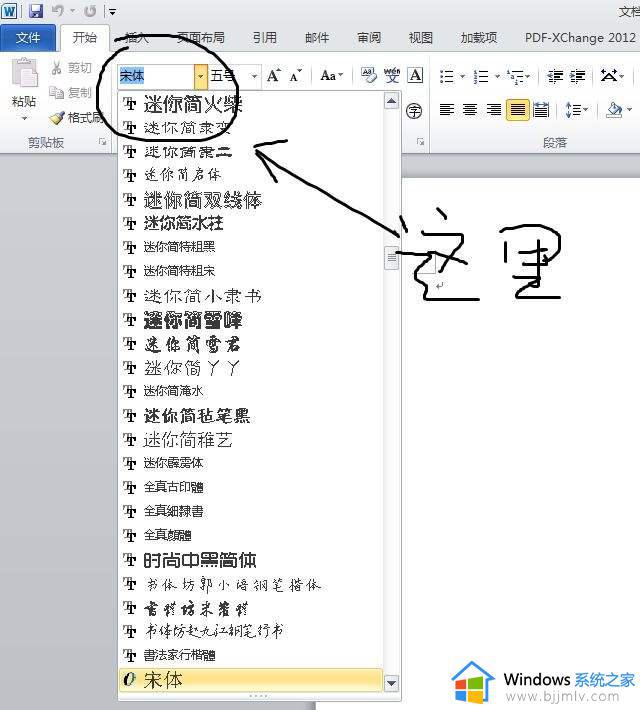
Task: Click 剪切 cut button
Action: (x=72, y=68)
